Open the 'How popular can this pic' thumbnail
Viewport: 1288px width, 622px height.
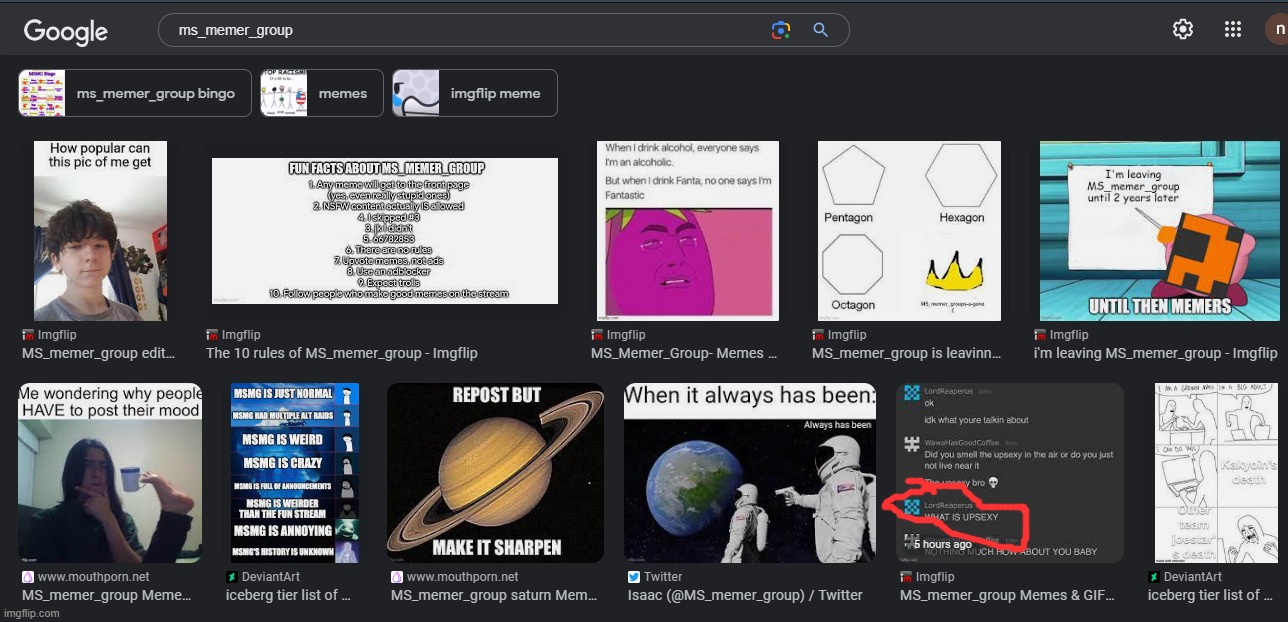point(100,231)
